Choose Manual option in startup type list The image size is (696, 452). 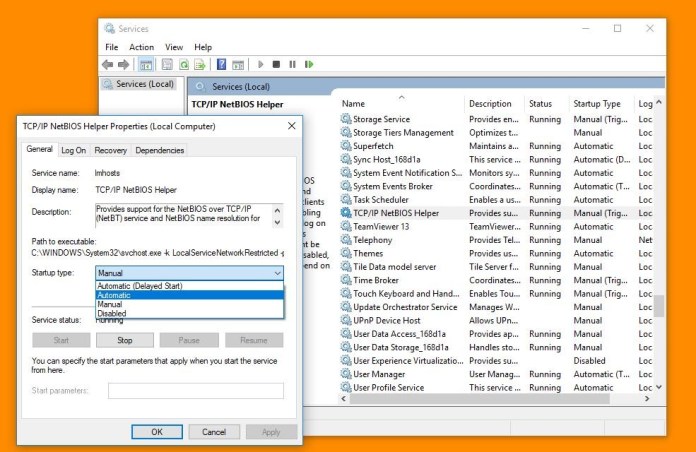tap(189, 304)
